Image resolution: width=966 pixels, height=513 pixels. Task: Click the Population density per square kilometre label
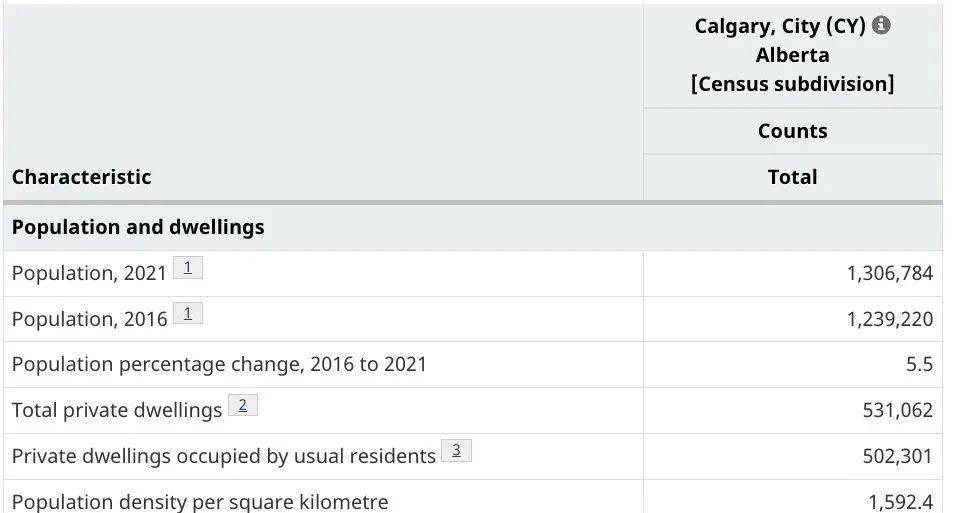point(200,502)
